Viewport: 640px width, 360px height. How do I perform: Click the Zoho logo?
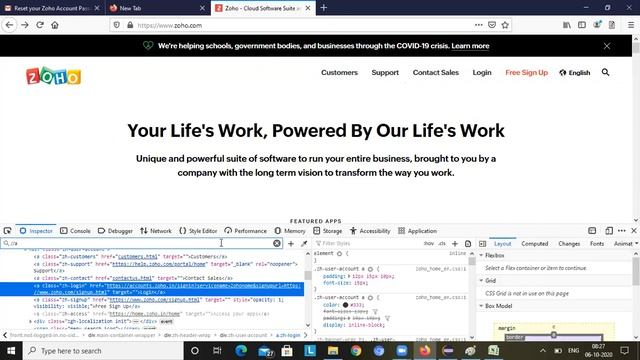click(53, 76)
